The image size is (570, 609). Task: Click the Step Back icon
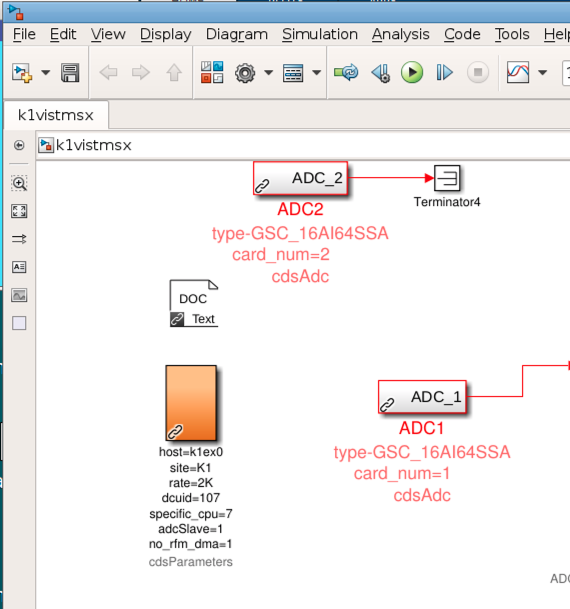tap(381, 73)
